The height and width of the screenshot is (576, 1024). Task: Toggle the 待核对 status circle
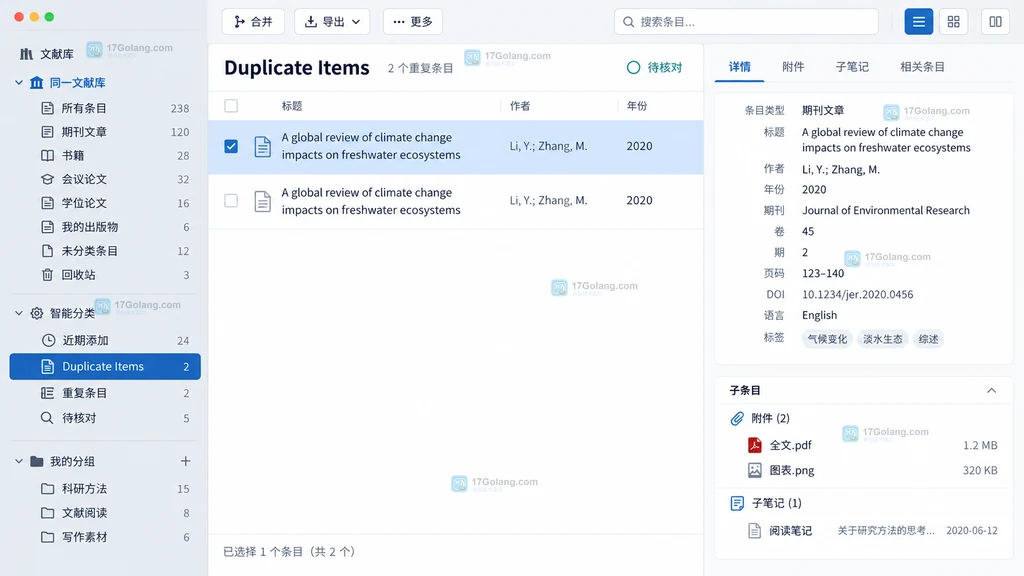point(633,67)
